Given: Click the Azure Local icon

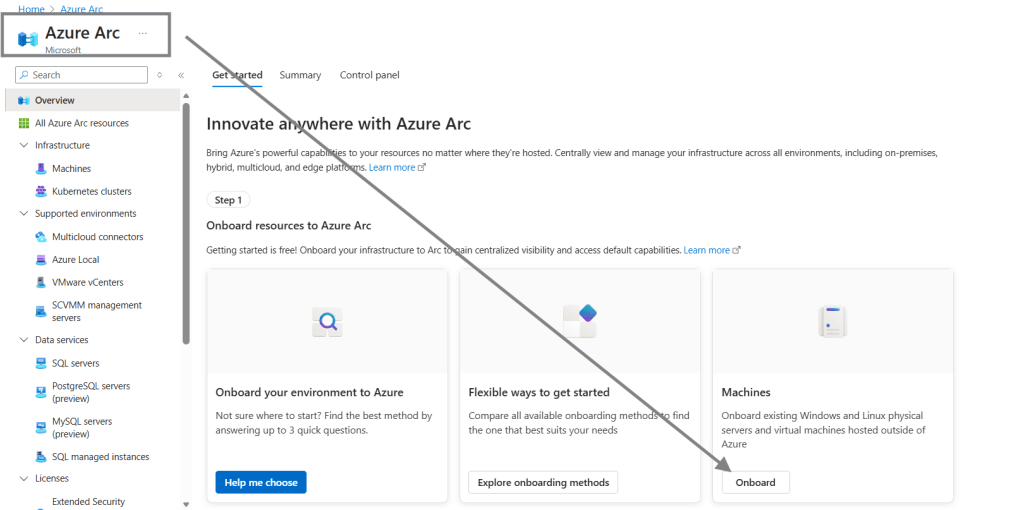Looking at the screenshot, I should click(41, 260).
